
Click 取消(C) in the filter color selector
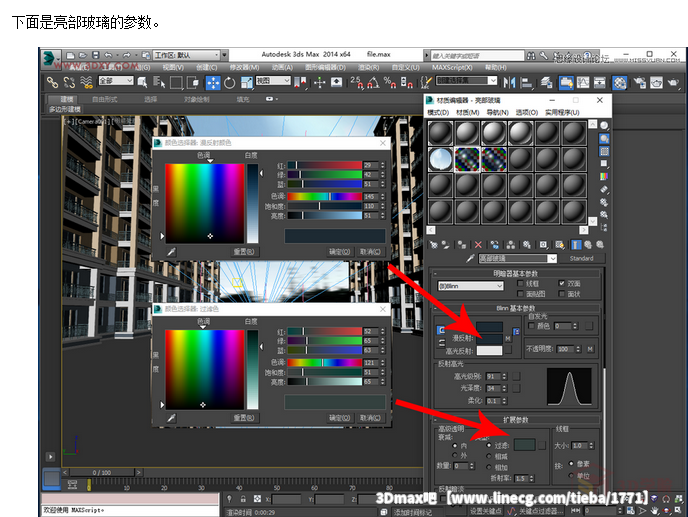(370, 418)
